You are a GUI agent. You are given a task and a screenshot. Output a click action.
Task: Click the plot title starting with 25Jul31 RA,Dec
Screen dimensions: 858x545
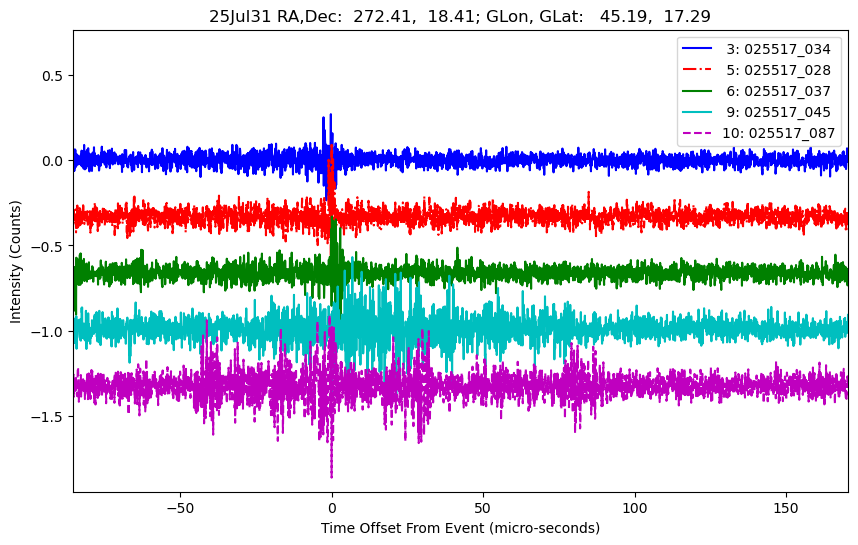click(460, 16)
